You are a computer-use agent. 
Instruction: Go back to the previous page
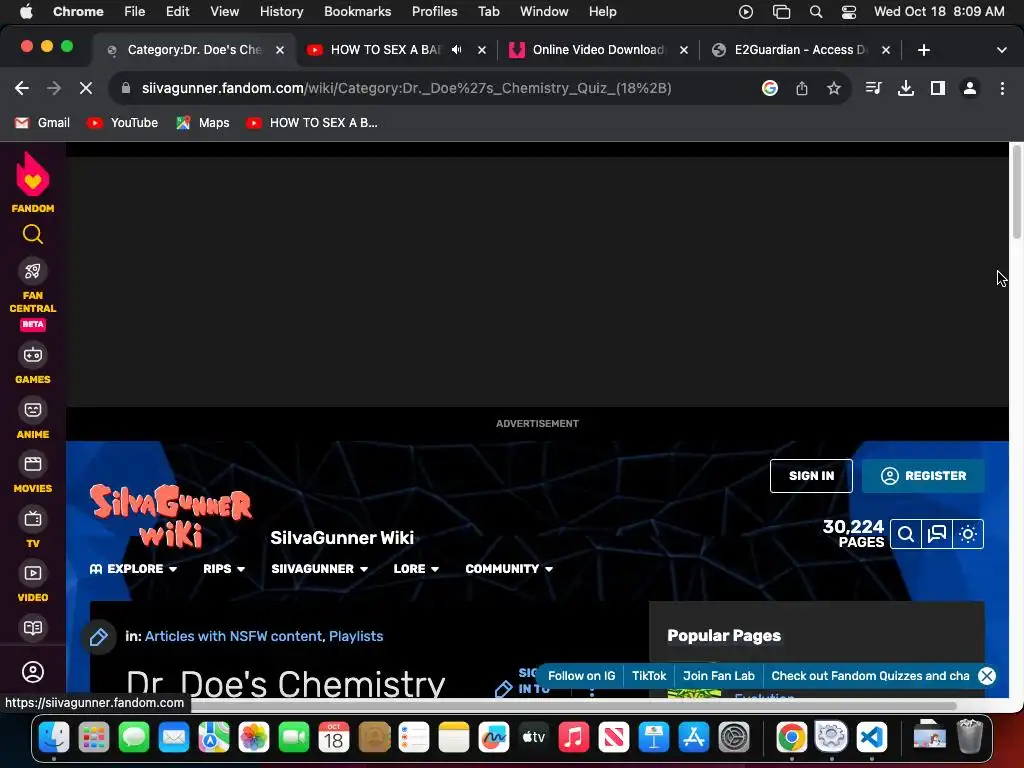(x=22, y=88)
